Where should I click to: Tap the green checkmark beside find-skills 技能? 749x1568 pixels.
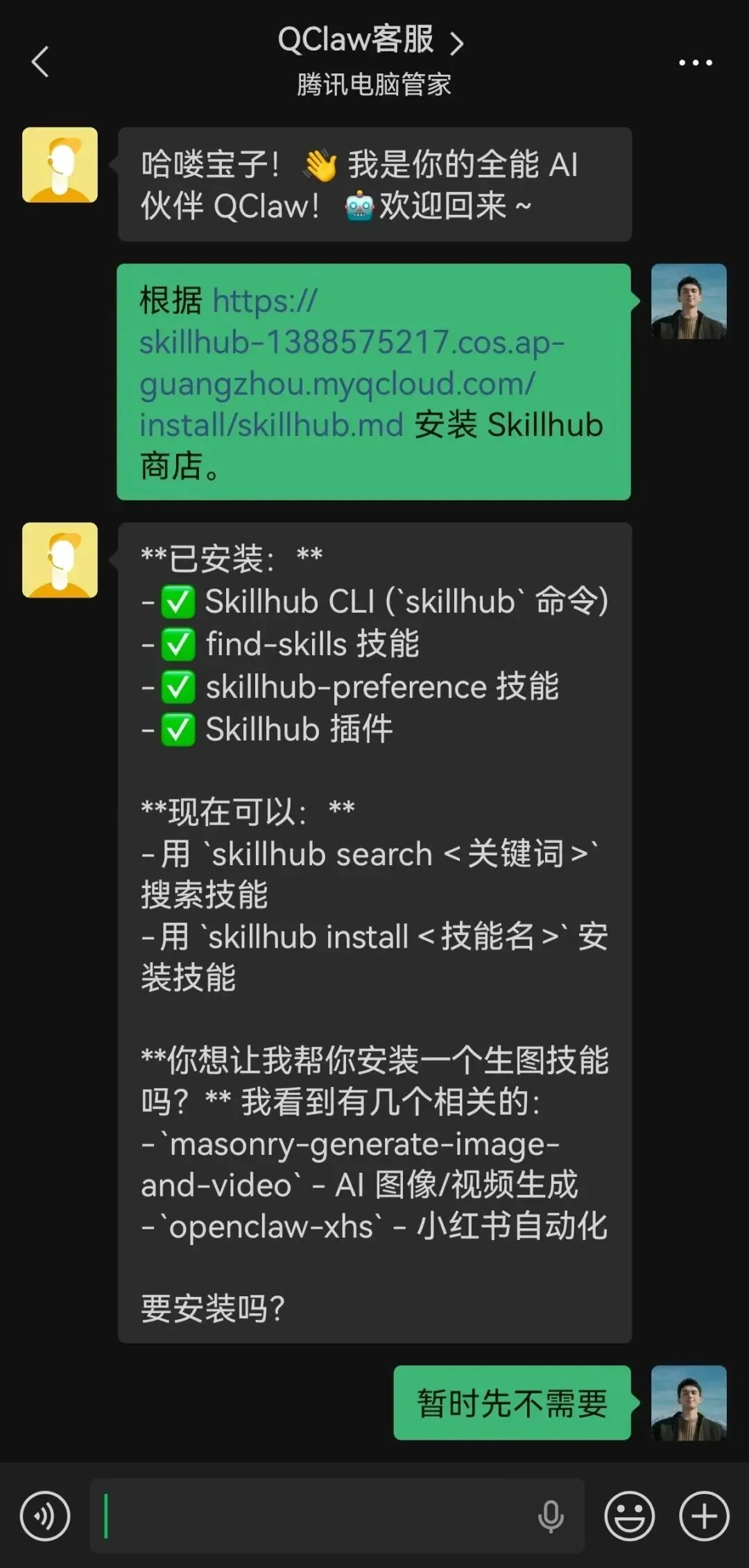coord(178,645)
